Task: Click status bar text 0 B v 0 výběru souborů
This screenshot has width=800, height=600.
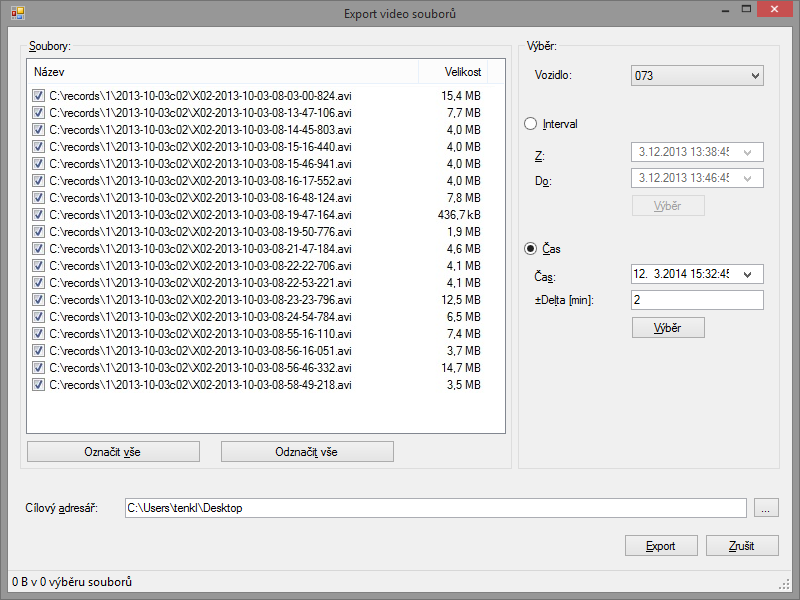Action: 72,582
